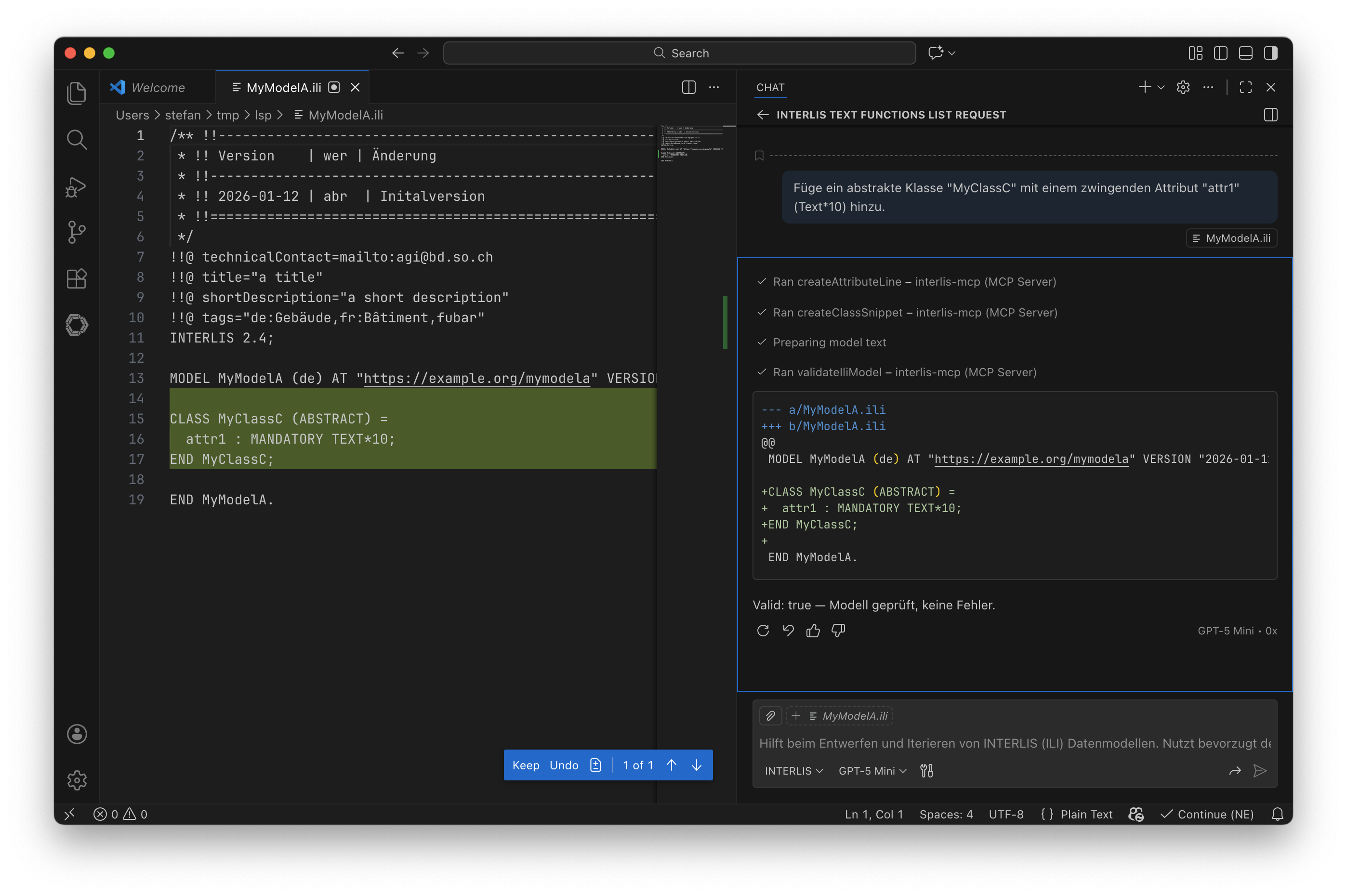Attach a file using the paperclip in chat input

(770, 715)
